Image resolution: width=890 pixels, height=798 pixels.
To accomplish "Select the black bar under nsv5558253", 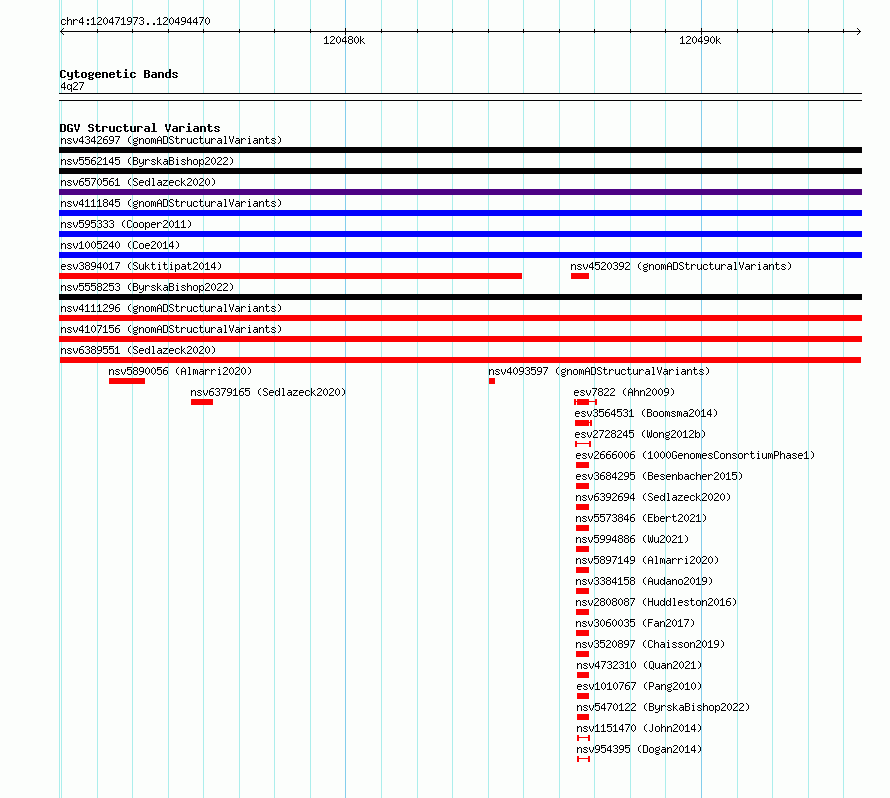I will 460,297.
